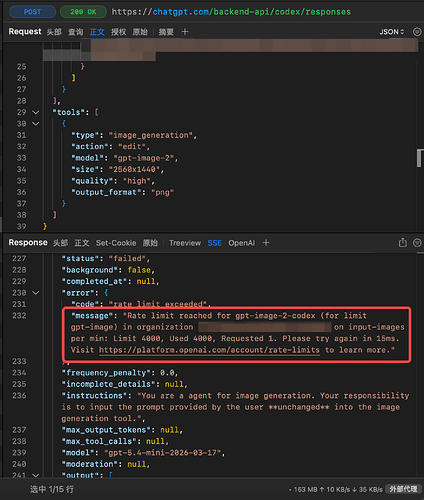Open the OpenAI response tab
The image size is (424, 500).
pyautogui.click(x=242, y=243)
